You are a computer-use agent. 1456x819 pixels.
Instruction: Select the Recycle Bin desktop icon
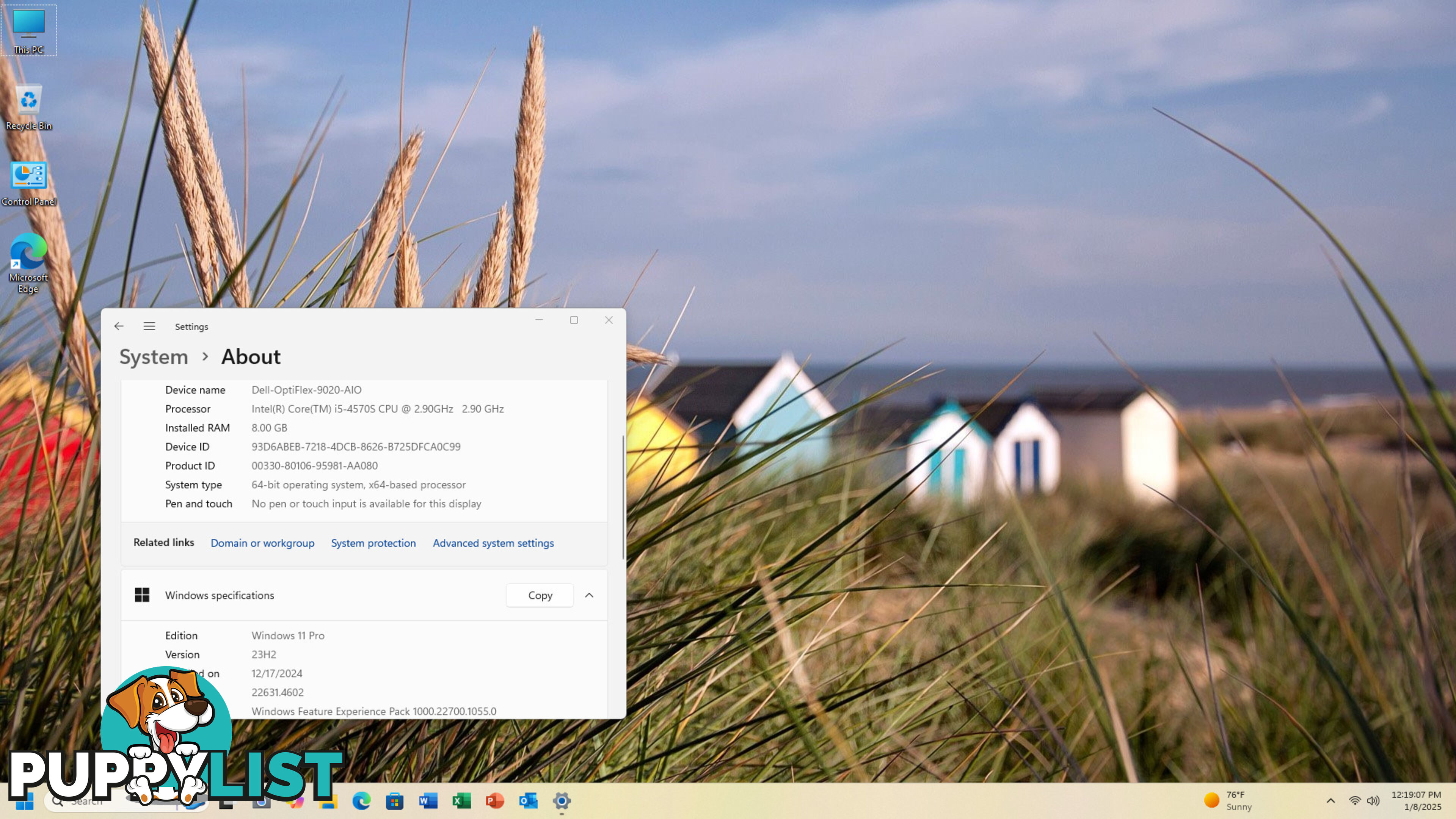click(29, 107)
